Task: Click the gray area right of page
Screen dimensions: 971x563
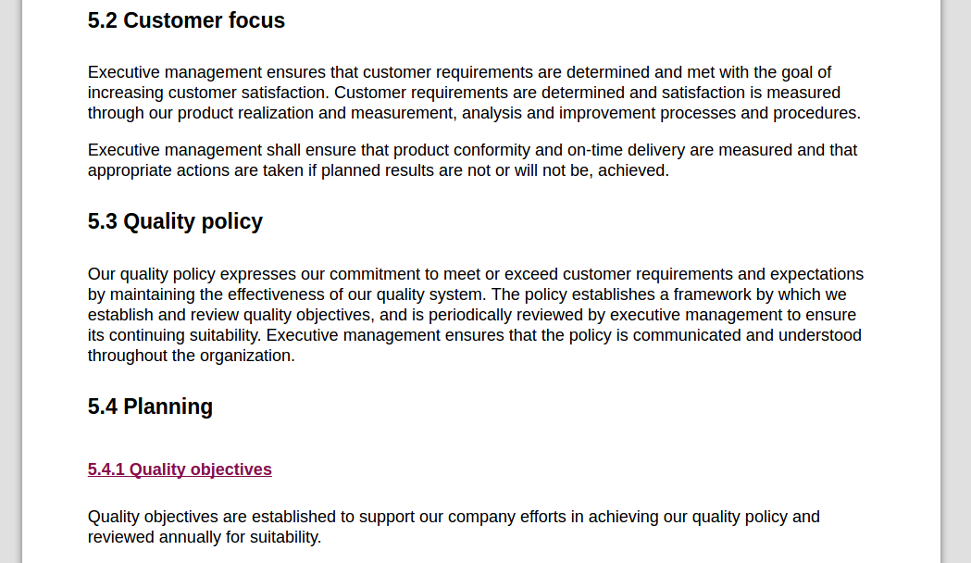Action: 956,281
